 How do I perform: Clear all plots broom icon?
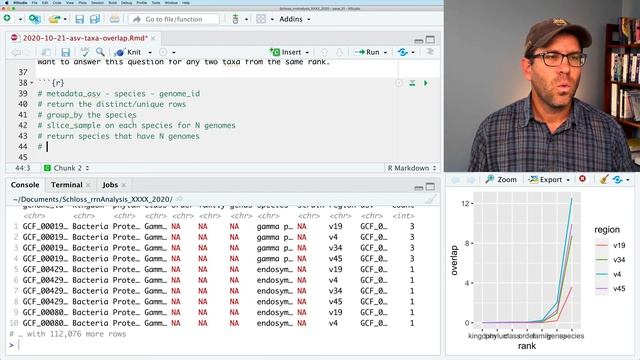[604, 179]
